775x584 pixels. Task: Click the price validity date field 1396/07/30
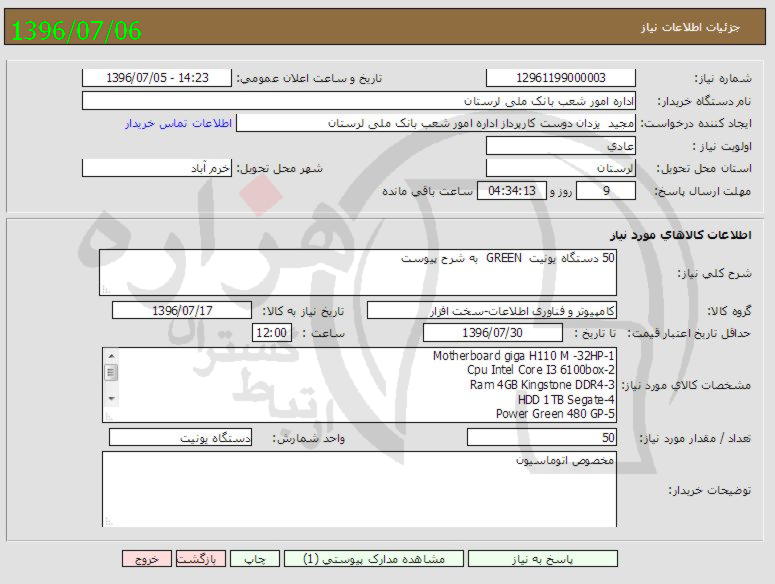(492, 333)
